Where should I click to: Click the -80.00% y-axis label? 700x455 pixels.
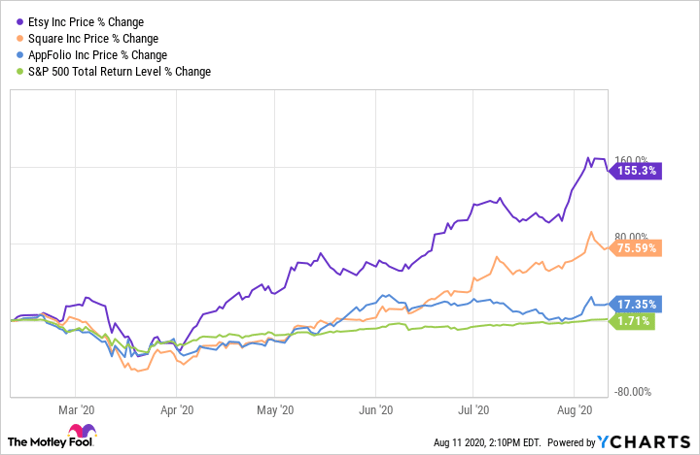pyautogui.click(x=632, y=391)
